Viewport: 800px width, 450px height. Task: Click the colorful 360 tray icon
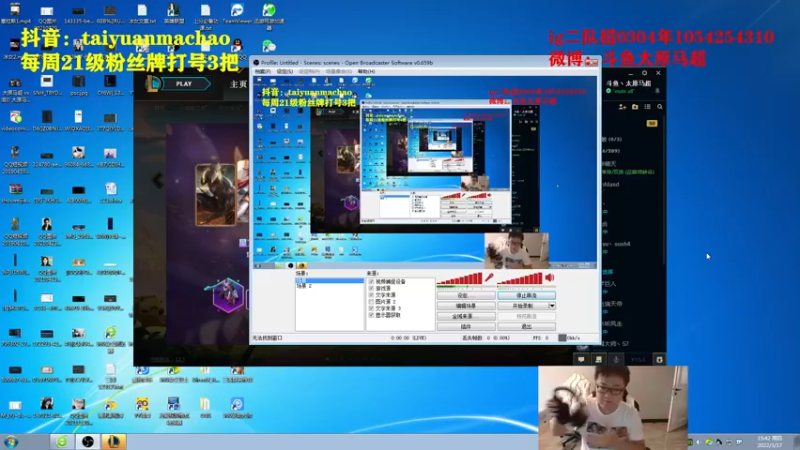709,442
